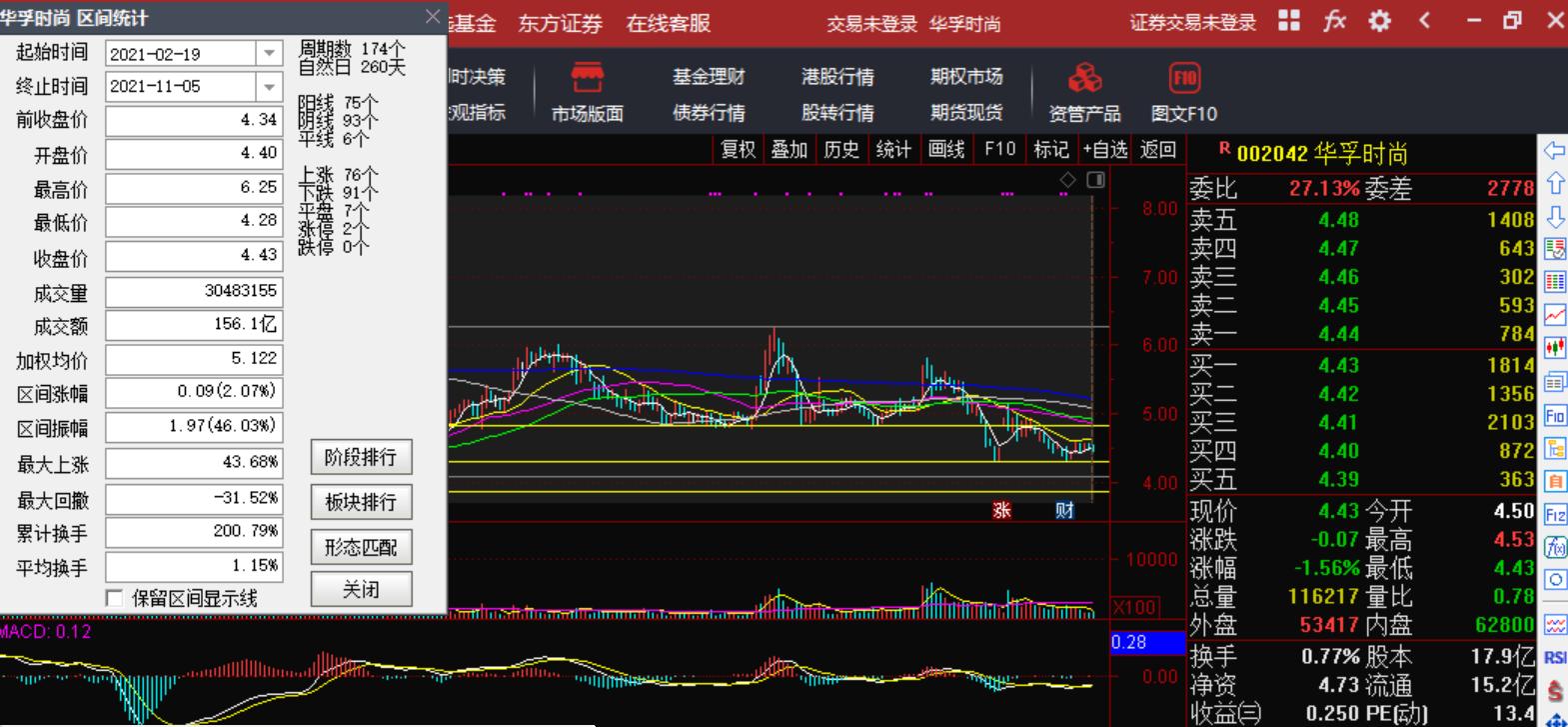Screen dimensions: 1568x727
Task: Click the 统计 chart tab
Action: coord(892,149)
